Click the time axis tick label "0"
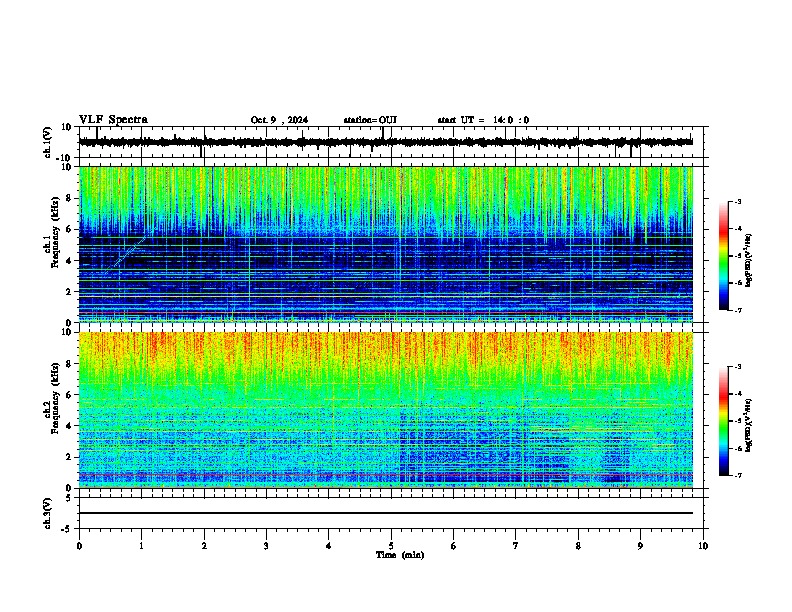Image resolution: width=792 pixels, height=612 pixels. pyautogui.click(x=79, y=546)
